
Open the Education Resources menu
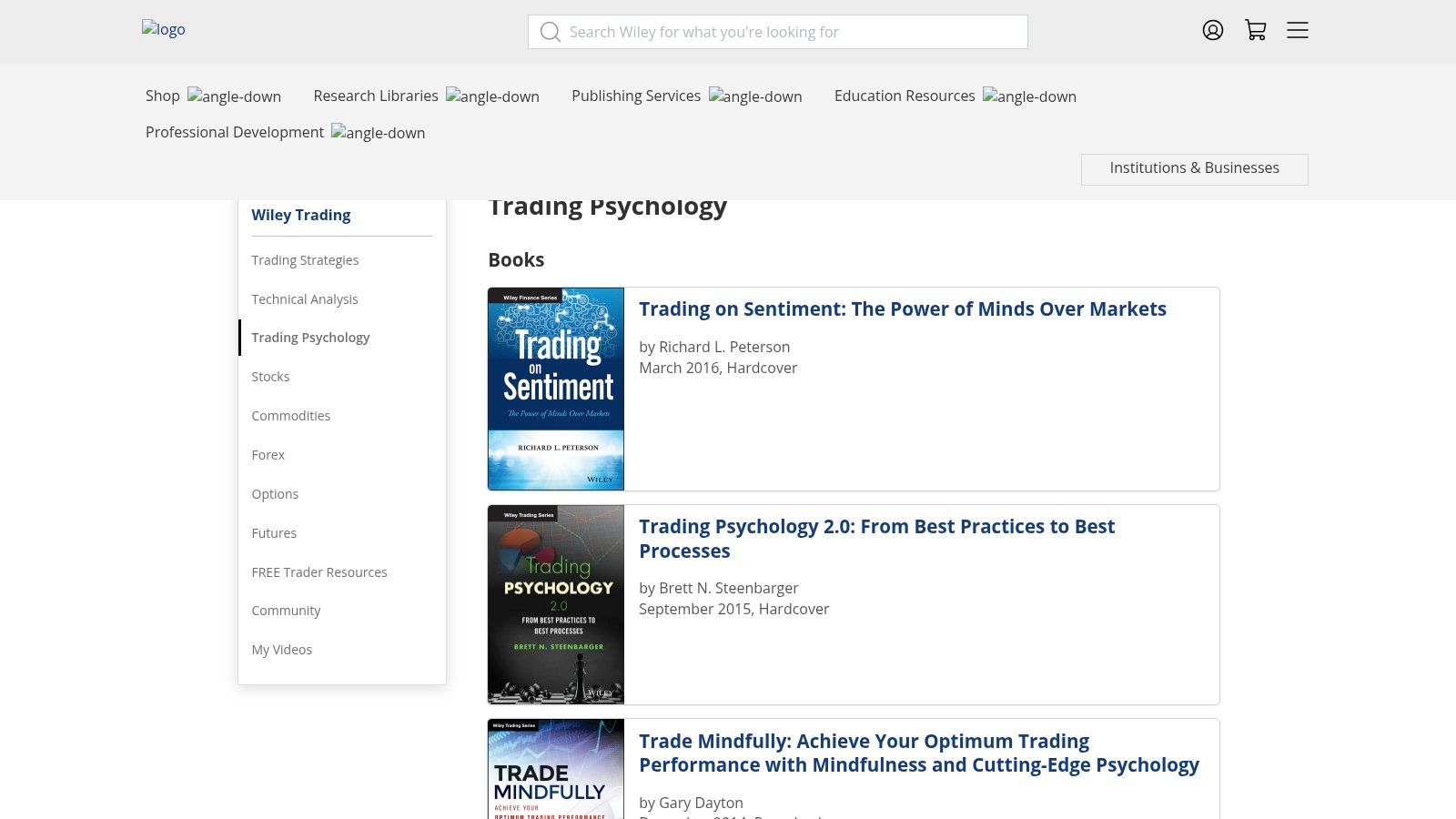pyautogui.click(x=955, y=96)
